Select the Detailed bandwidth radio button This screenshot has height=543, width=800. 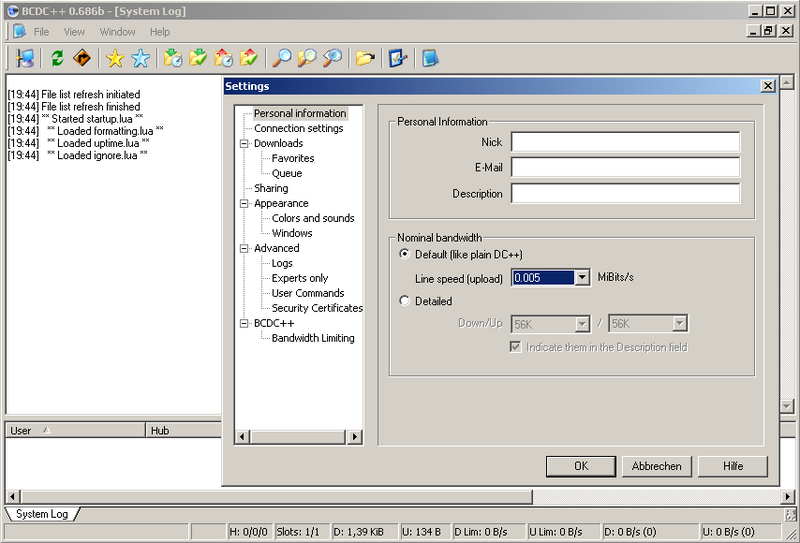click(405, 301)
